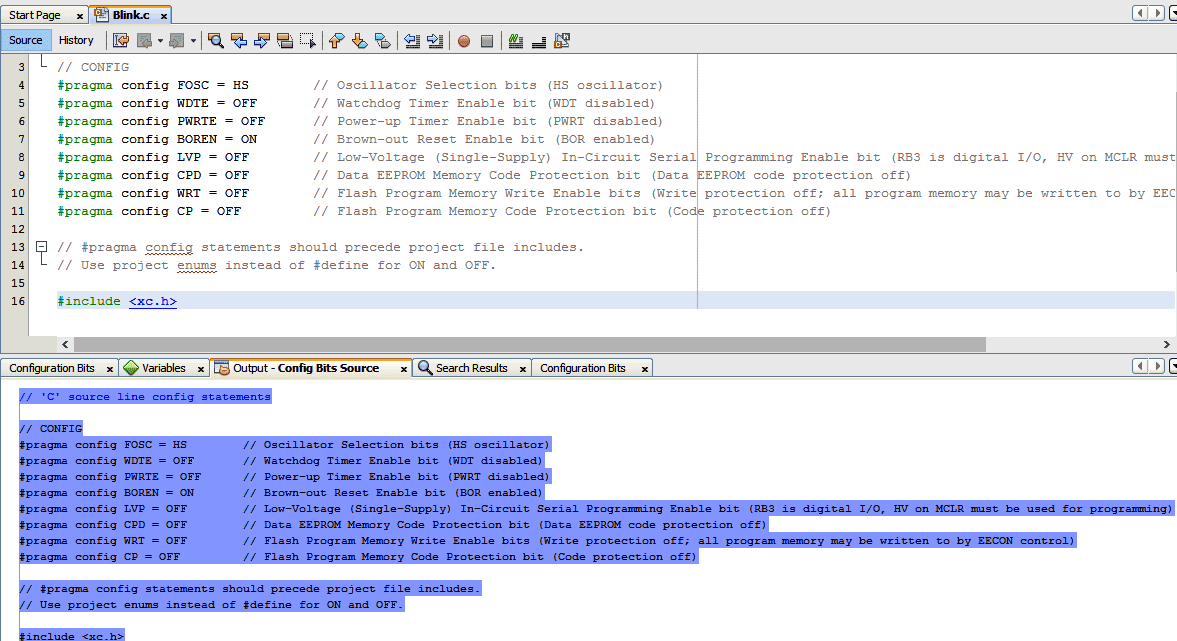Click the Stop Macro Recording icon

pyautogui.click(x=487, y=40)
